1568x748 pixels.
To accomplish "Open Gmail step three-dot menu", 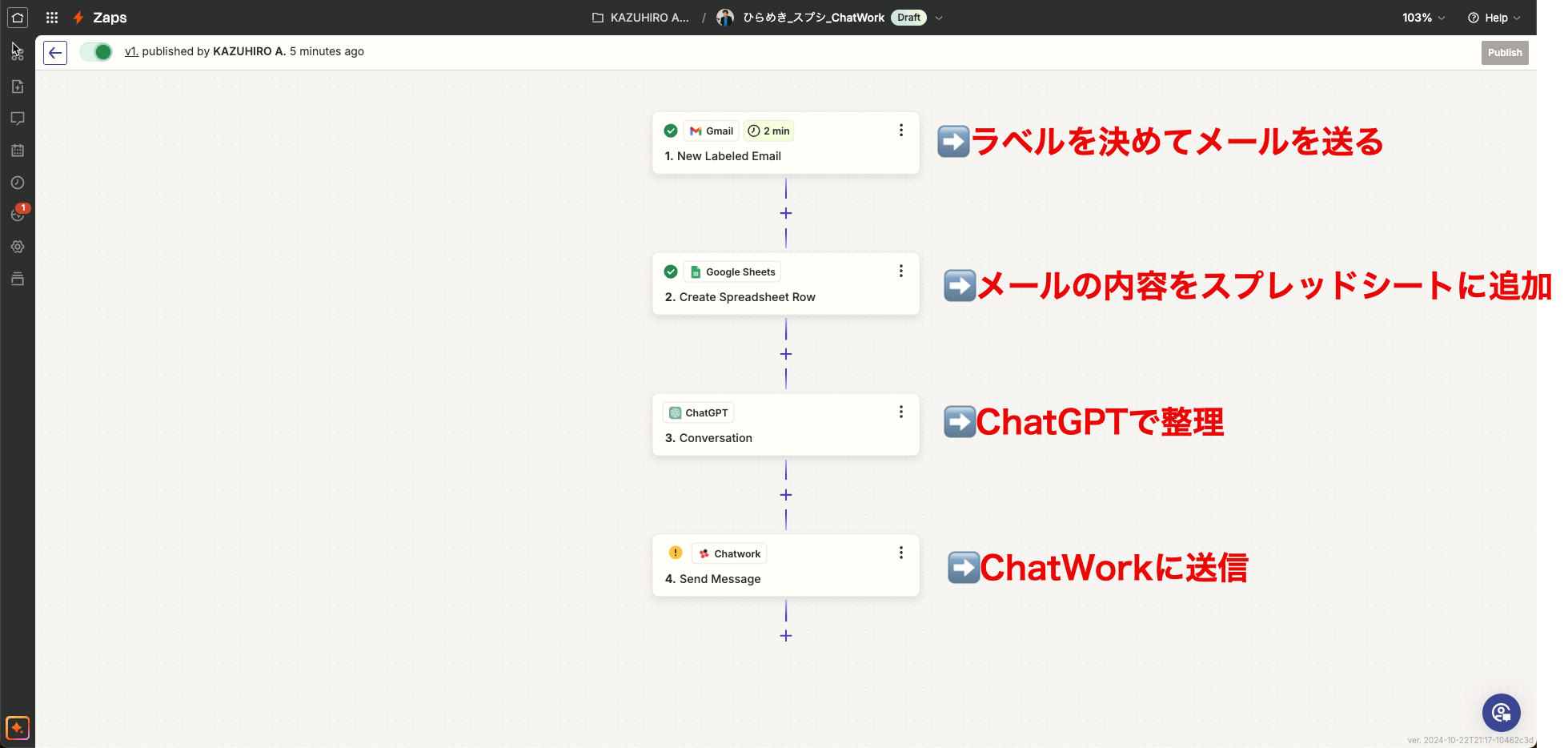I will click(x=901, y=131).
